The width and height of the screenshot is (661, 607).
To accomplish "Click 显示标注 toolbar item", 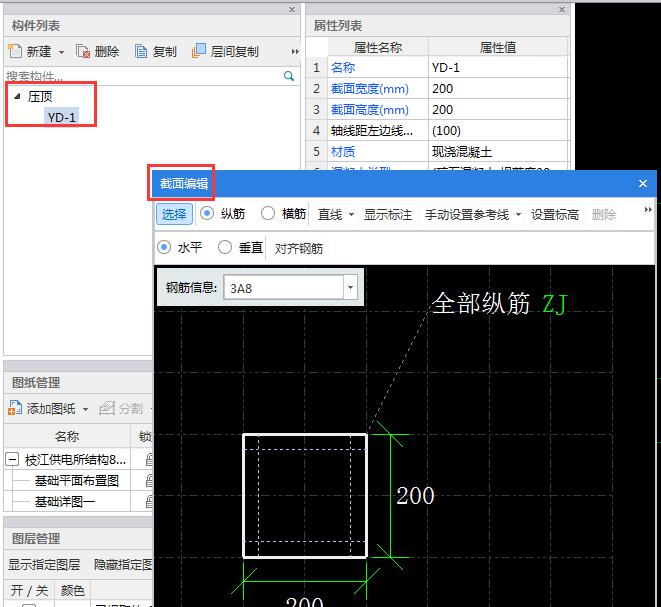I will 388,215.
